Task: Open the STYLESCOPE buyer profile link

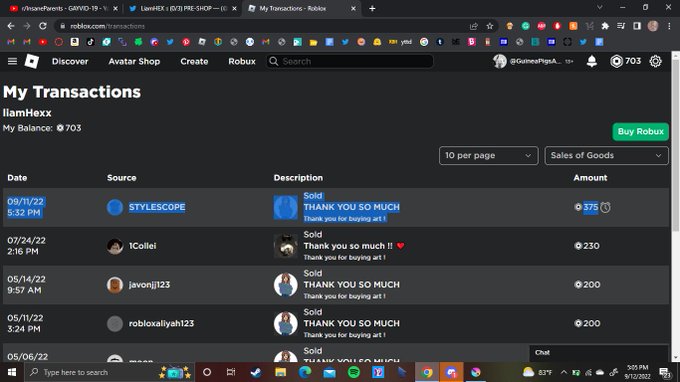Action: (157, 207)
